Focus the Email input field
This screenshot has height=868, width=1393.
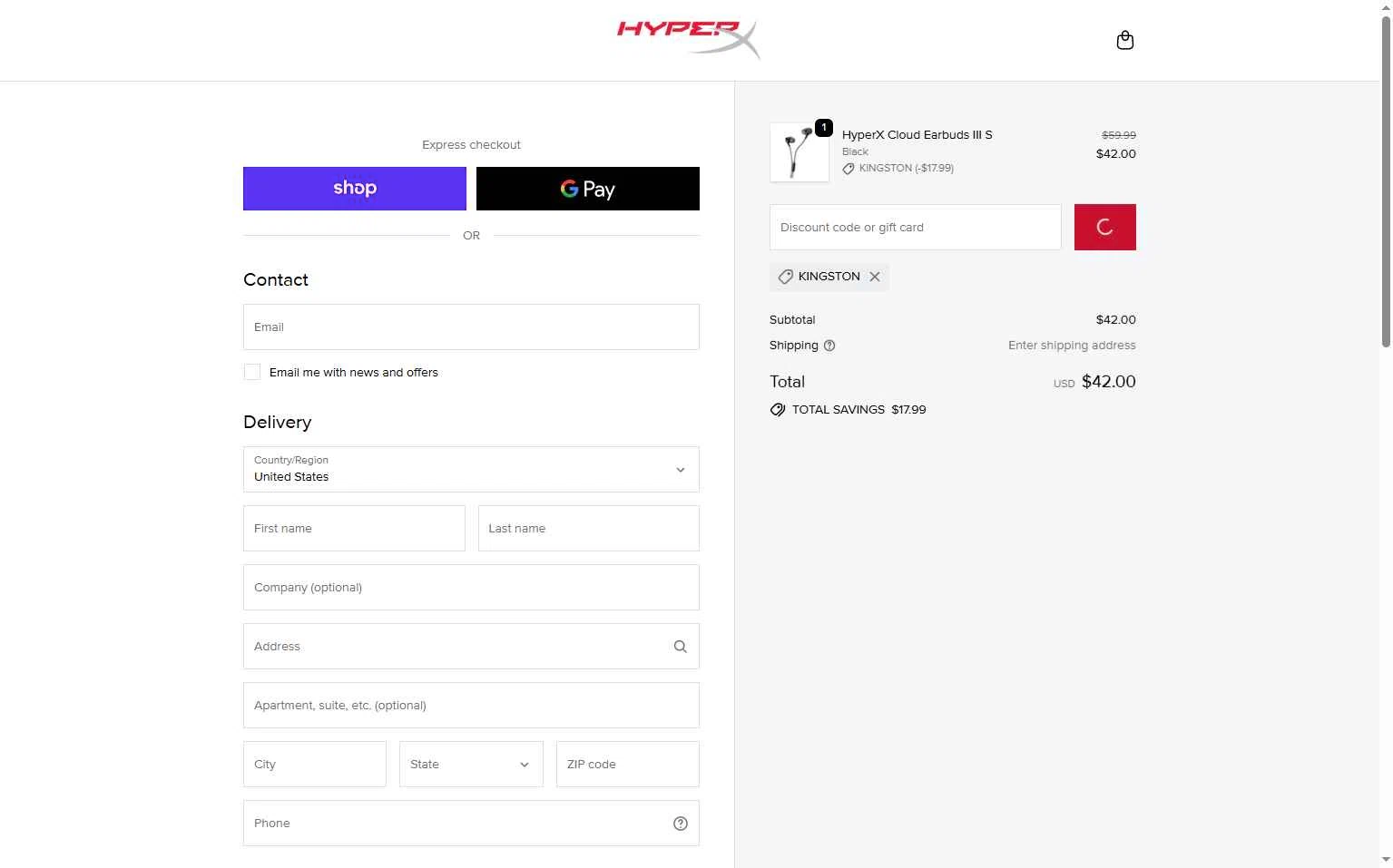[x=471, y=327]
